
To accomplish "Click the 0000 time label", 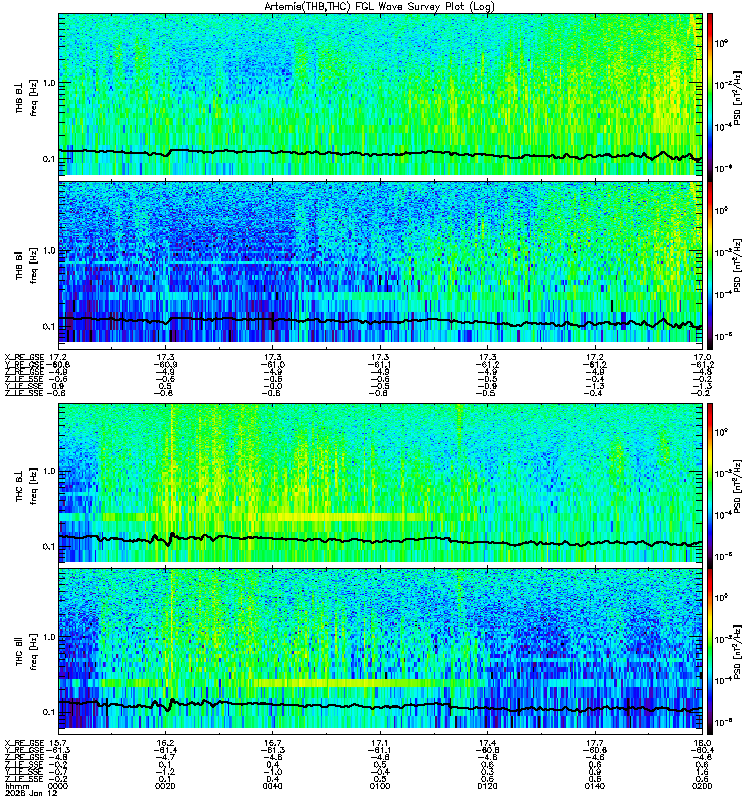I will click(x=58, y=786).
